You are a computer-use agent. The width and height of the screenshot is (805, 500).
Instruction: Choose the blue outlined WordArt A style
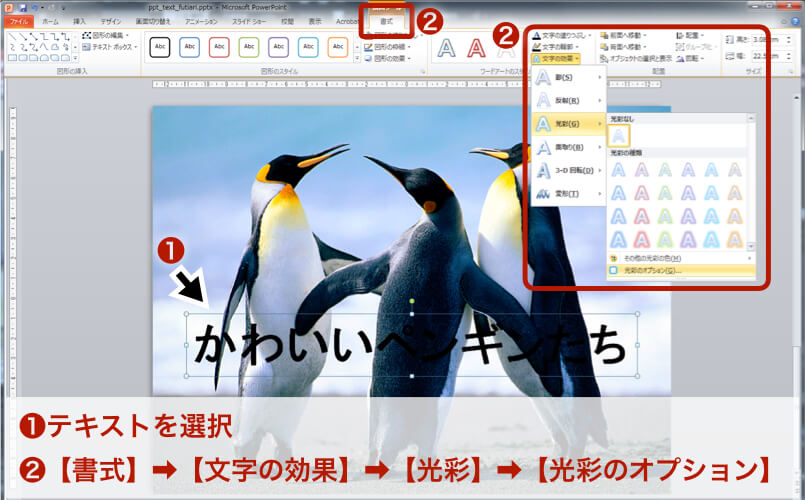click(446, 48)
